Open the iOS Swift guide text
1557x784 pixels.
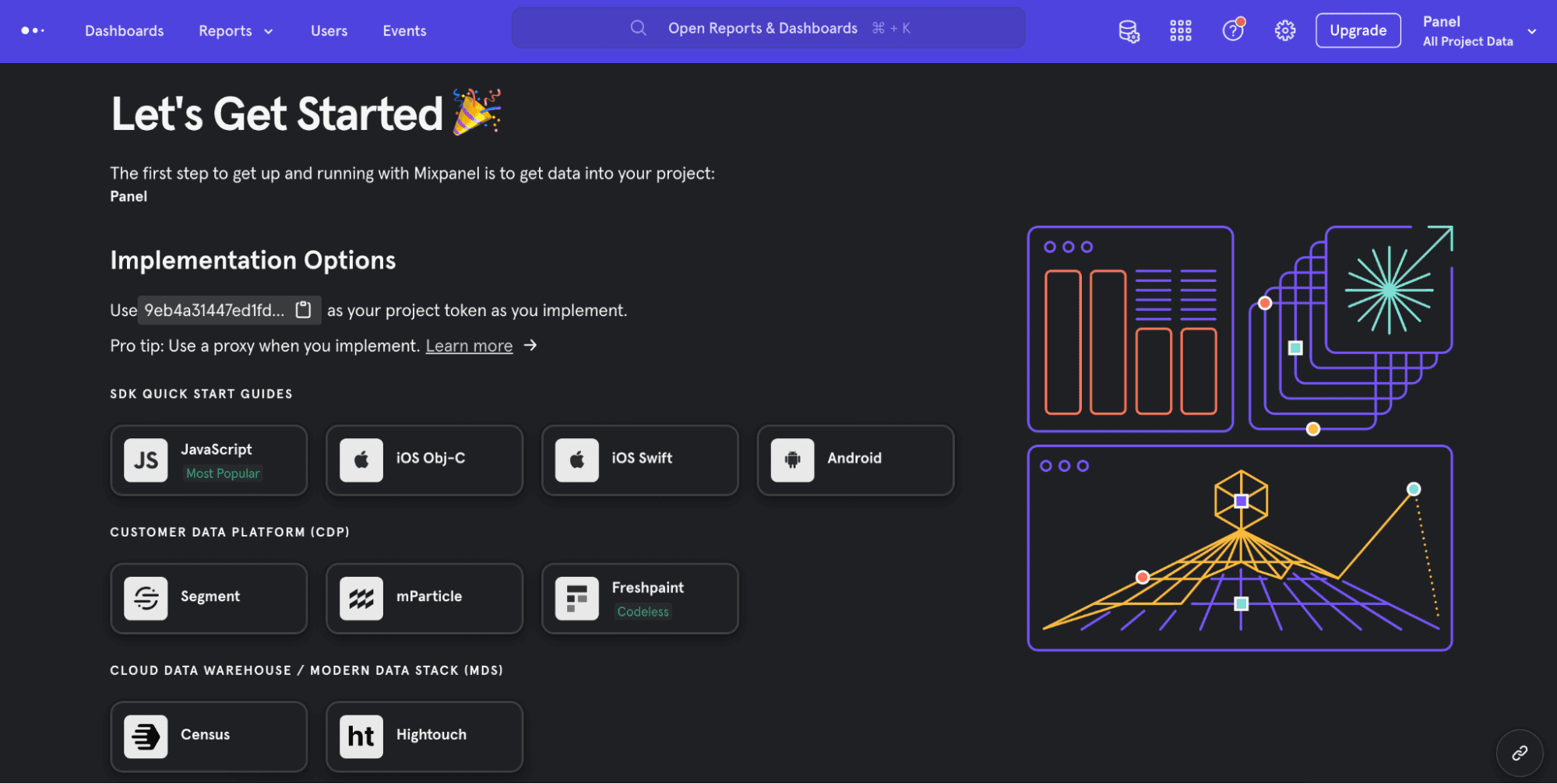(x=642, y=458)
